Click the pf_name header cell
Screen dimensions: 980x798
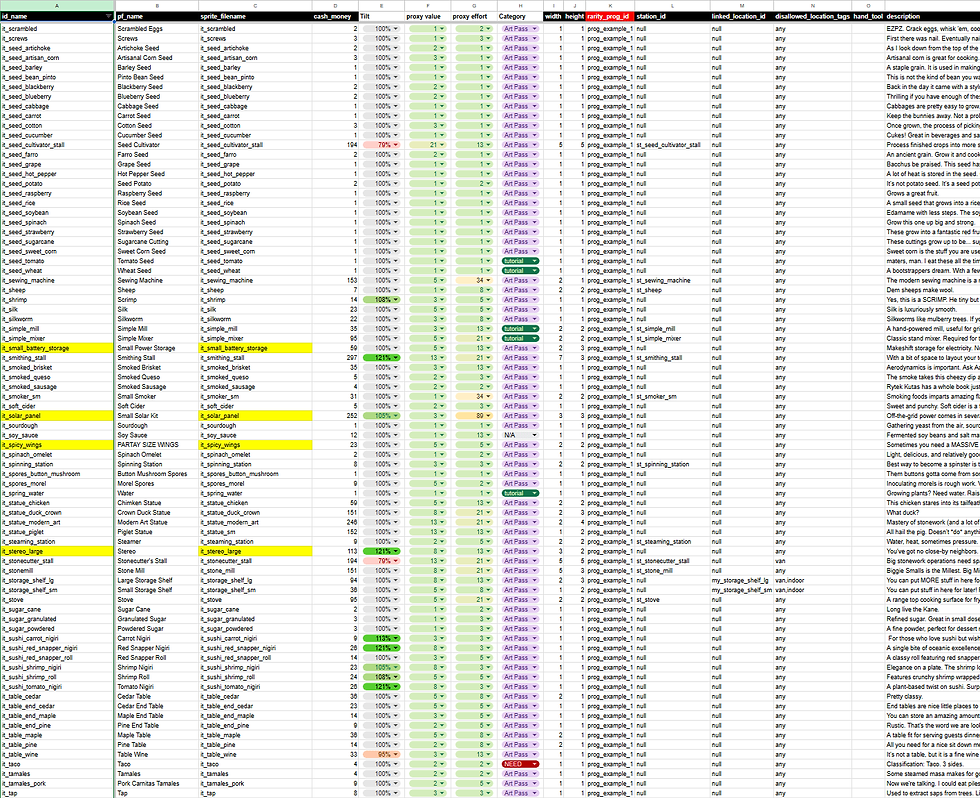click(x=157, y=16)
